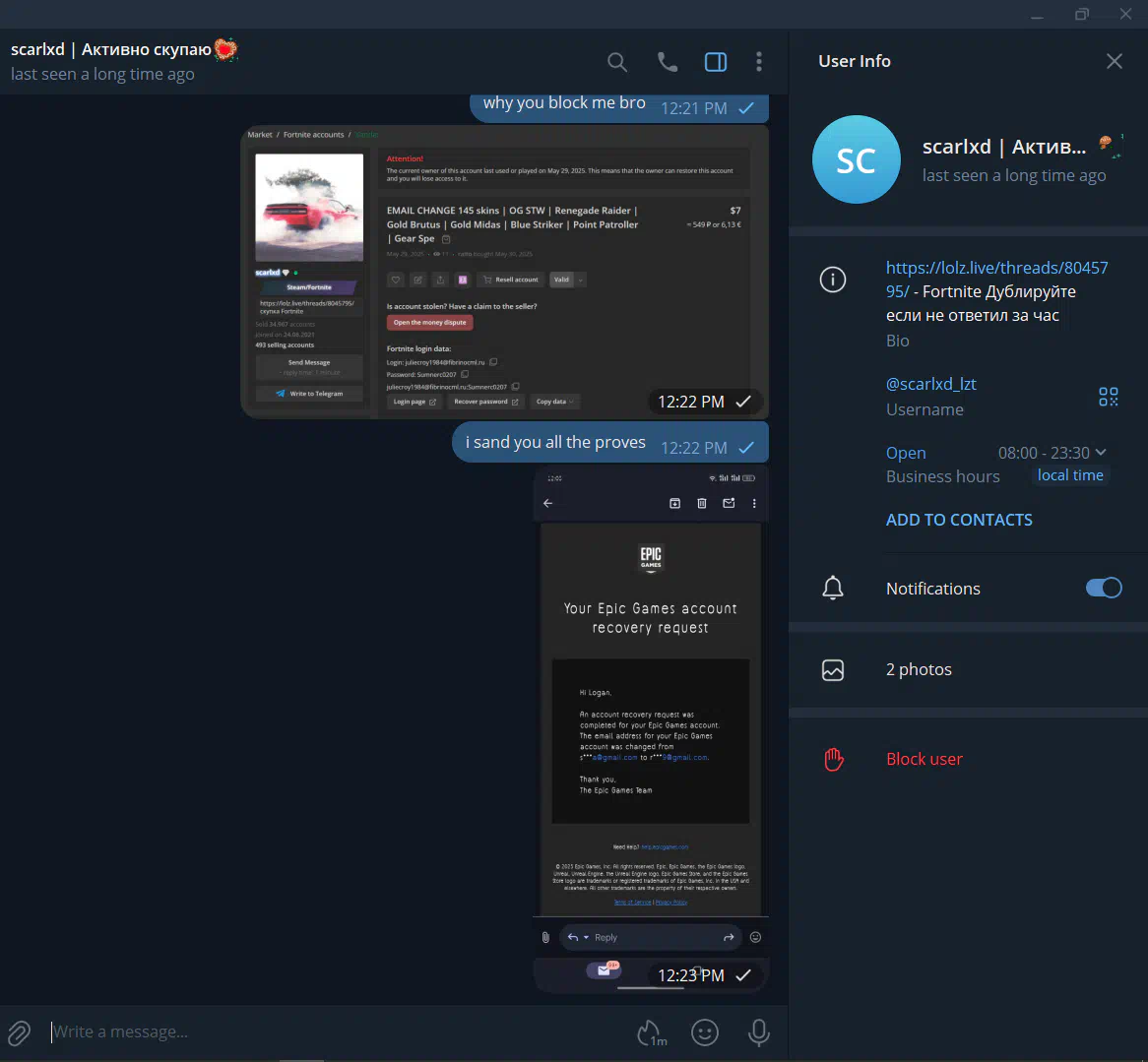Click the shared photos image icon
The image size is (1148, 1062).
click(x=832, y=670)
